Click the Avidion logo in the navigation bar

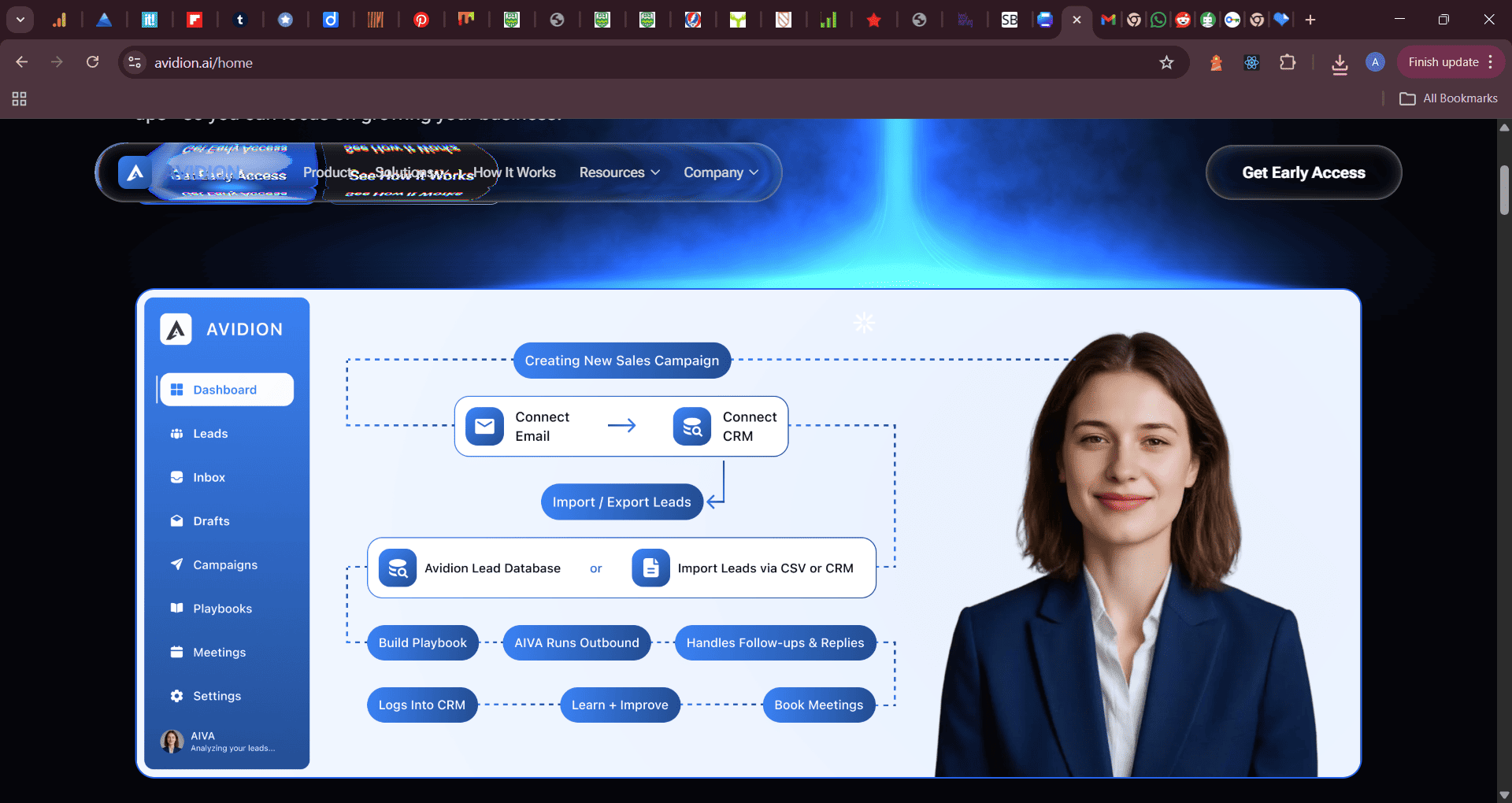tap(135, 172)
